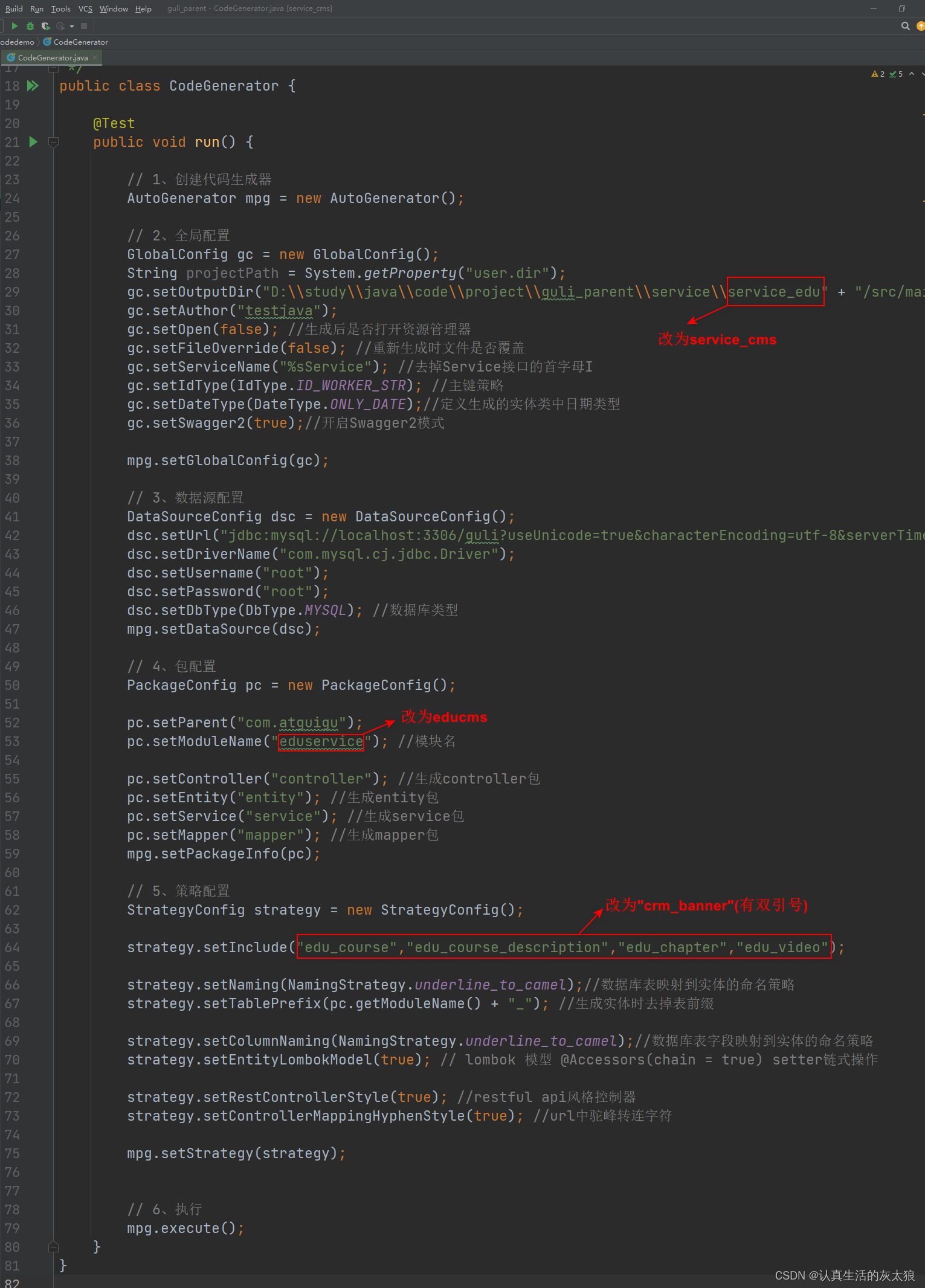Minimize the IDE window

point(873,8)
